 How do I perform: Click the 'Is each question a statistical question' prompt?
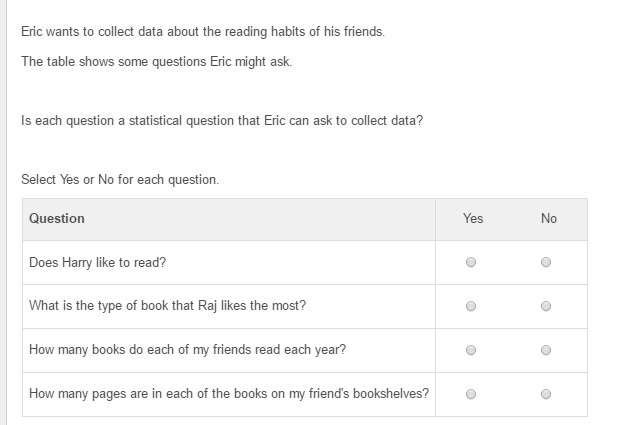(x=221, y=121)
